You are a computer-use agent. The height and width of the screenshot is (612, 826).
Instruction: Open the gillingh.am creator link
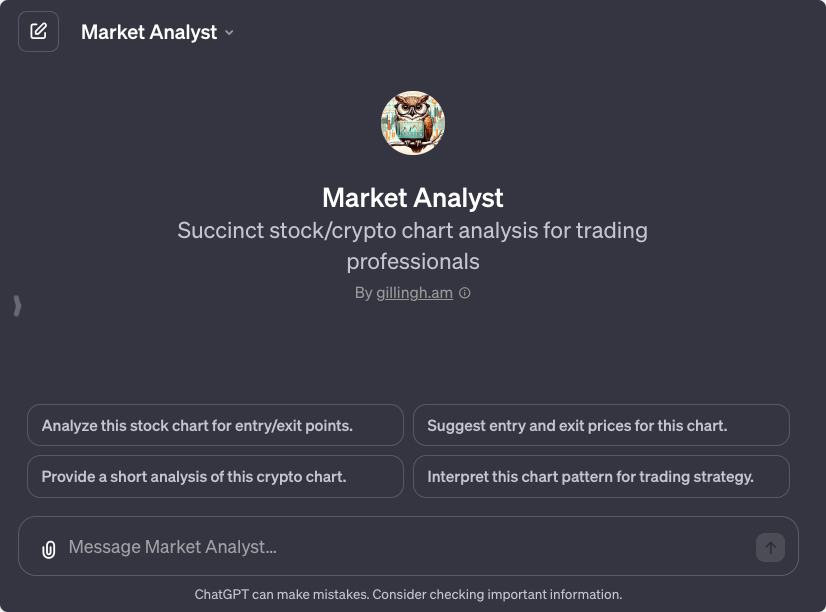click(414, 293)
